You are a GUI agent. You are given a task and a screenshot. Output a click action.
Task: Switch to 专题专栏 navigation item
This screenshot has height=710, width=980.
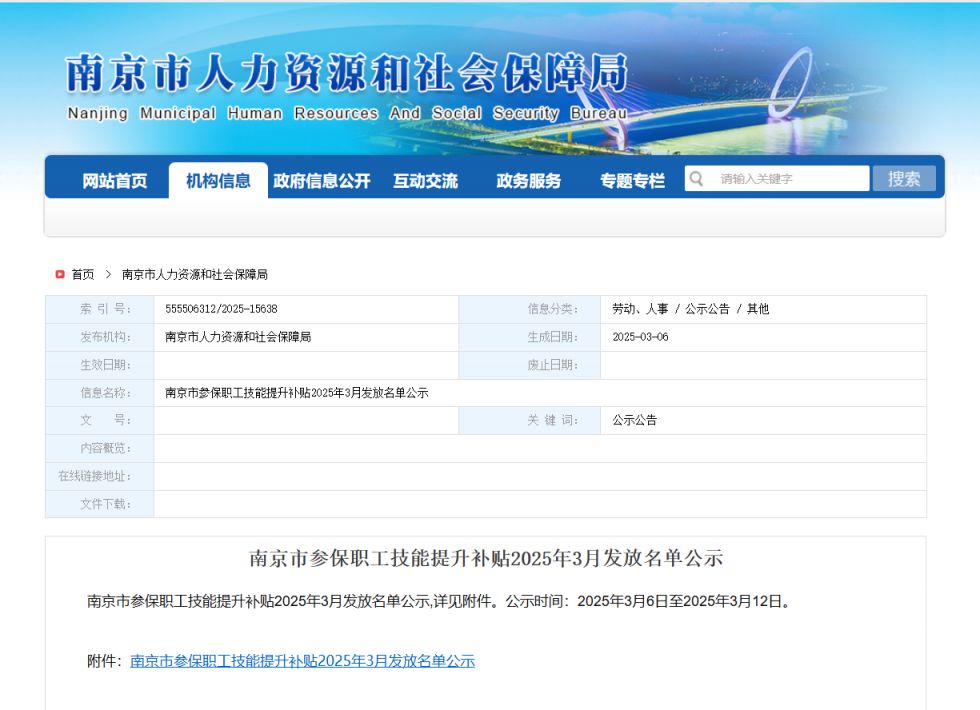point(632,181)
